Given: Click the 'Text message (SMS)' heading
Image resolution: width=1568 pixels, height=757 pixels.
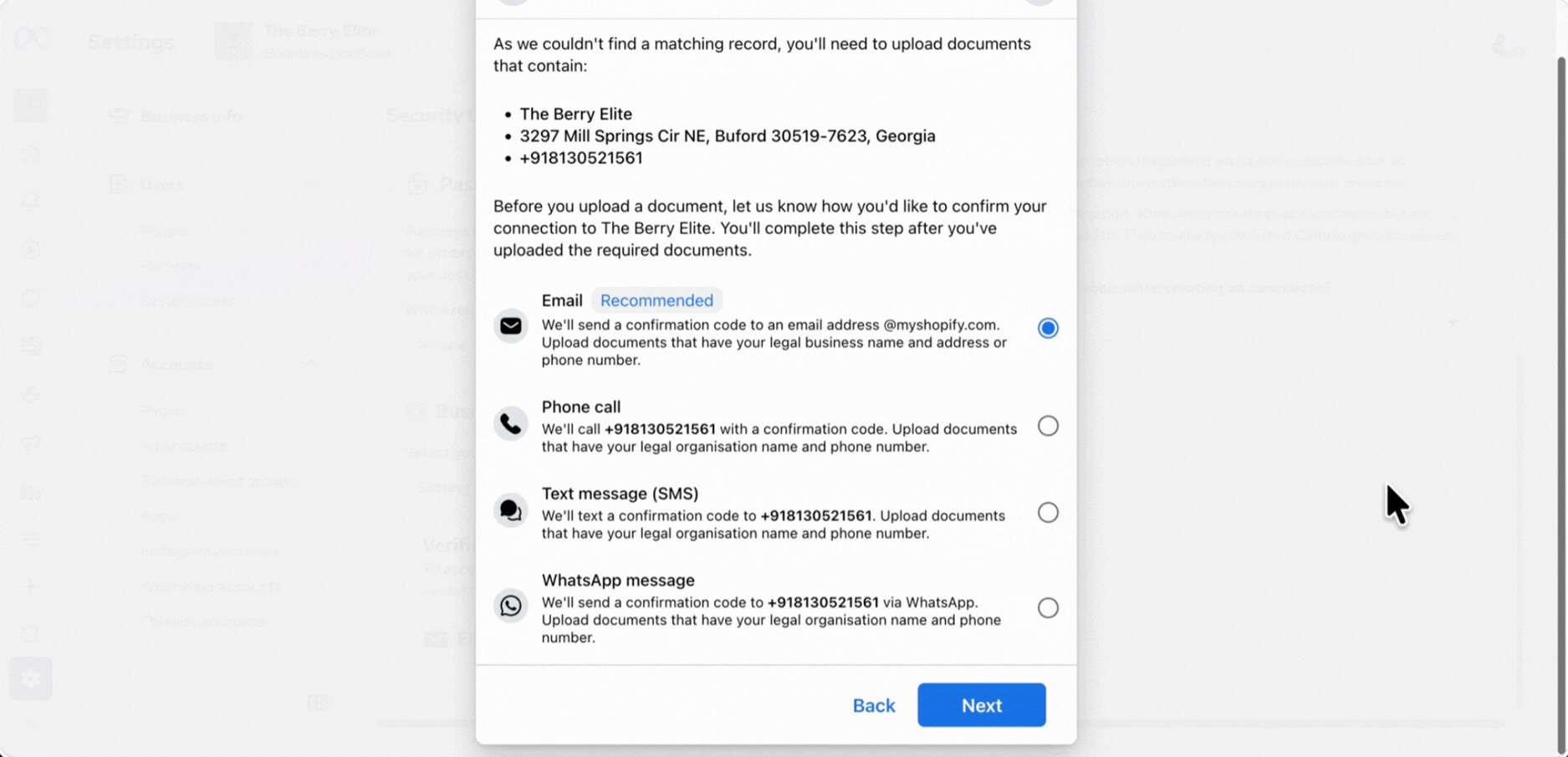Looking at the screenshot, I should (x=620, y=494).
